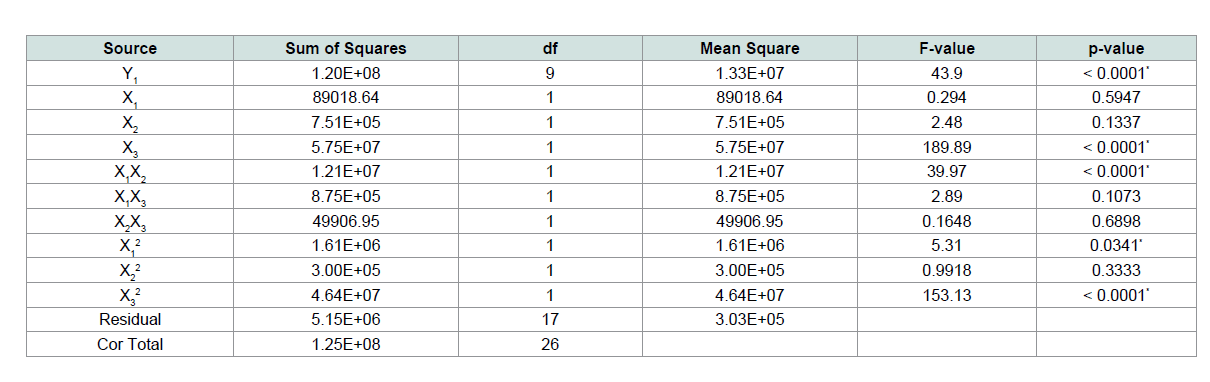Click the Mean Square column header
The image size is (1210, 382).
coord(749,48)
